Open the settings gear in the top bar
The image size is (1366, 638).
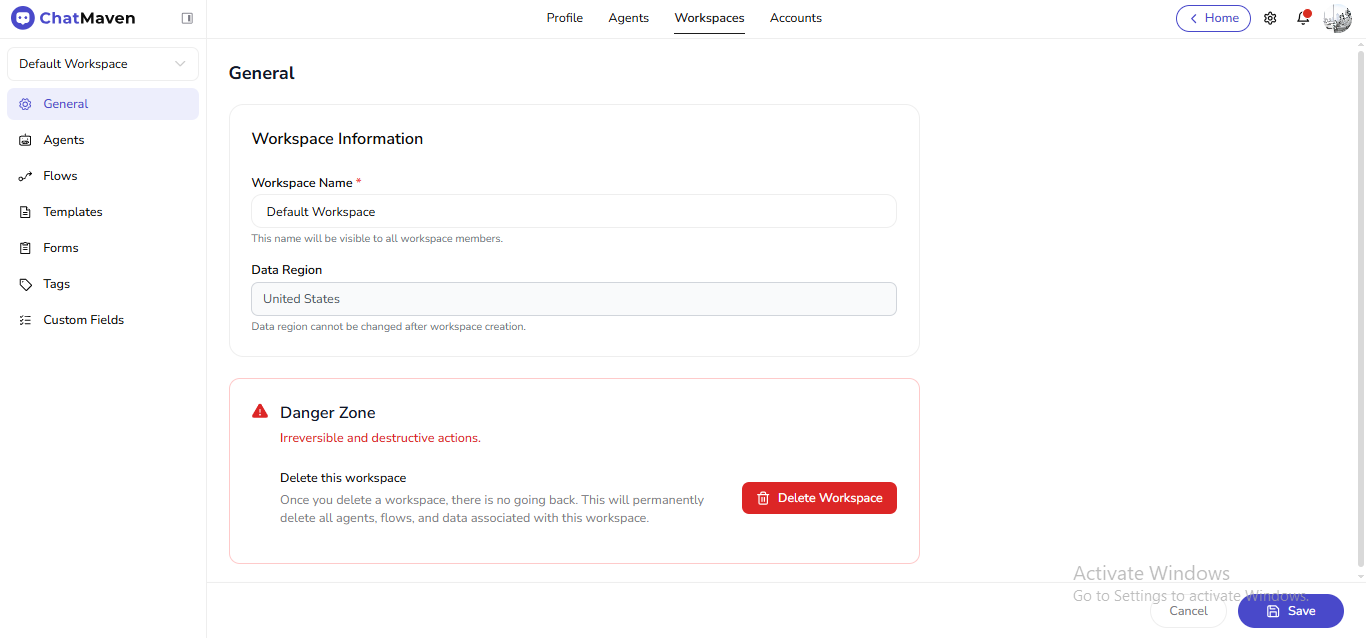pyautogui.click(x=1270, y=18)
